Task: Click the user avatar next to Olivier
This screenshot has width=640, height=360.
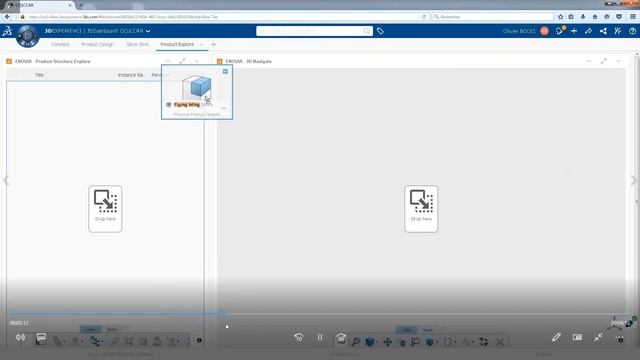Action: tap(544, 31)
